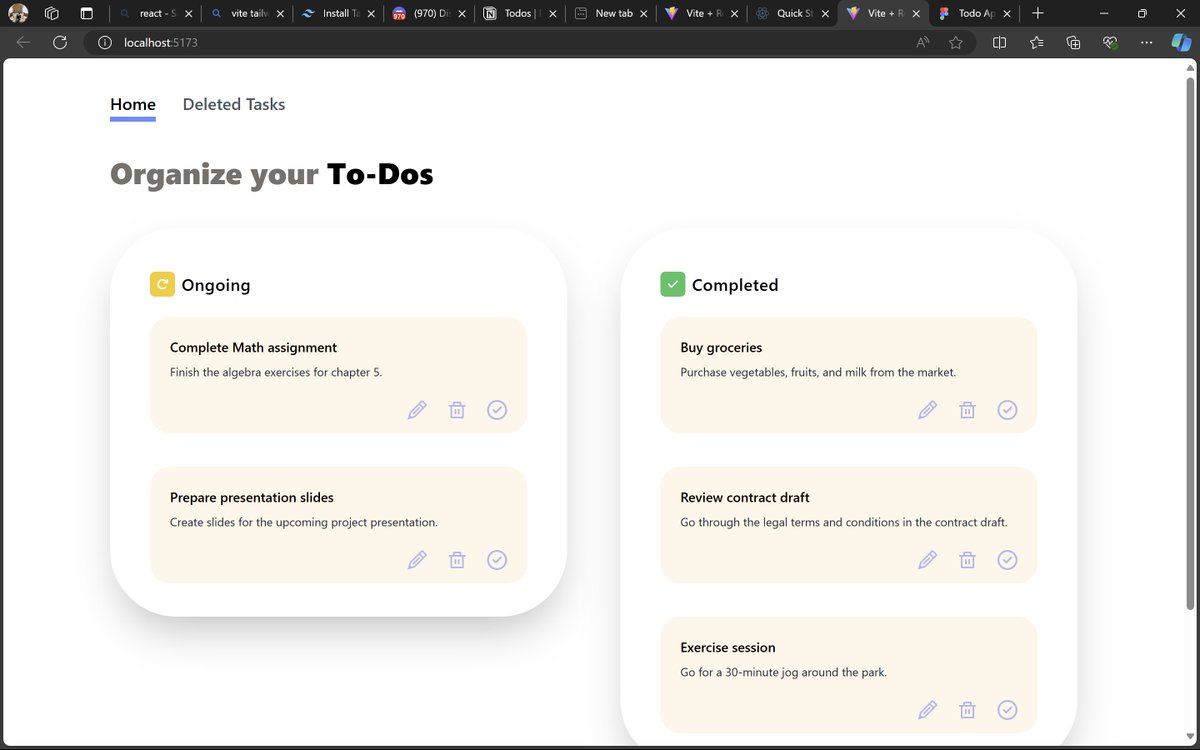This screenshot has width=1200, height=750.
Task: Delete the Review contract draft task
Action: coord(967,560)
